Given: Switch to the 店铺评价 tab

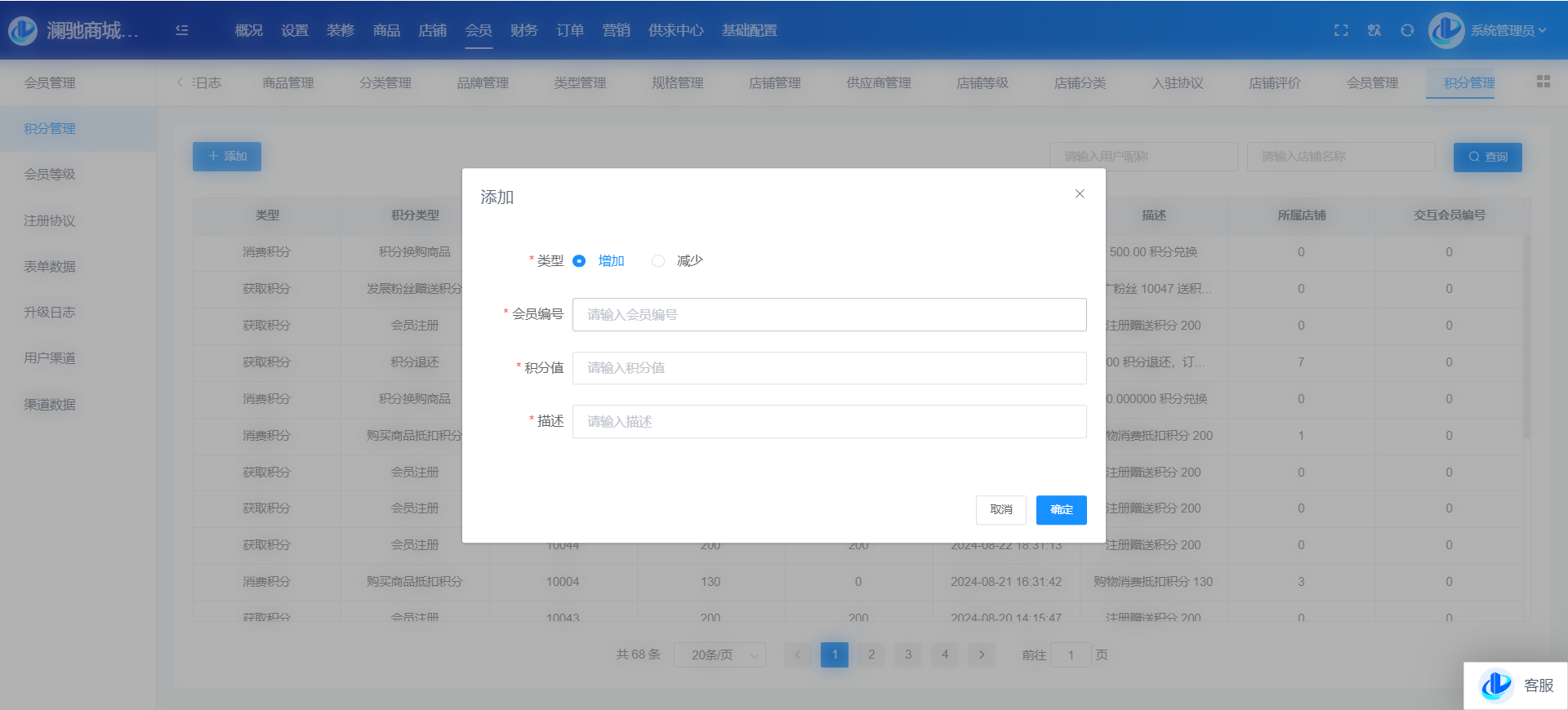Looking at the screenshot, I should (1274, 82).
